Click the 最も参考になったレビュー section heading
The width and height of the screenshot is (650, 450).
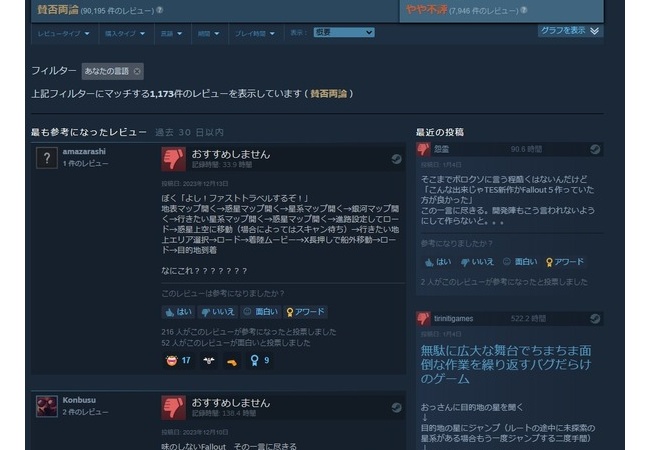[89, 132]
